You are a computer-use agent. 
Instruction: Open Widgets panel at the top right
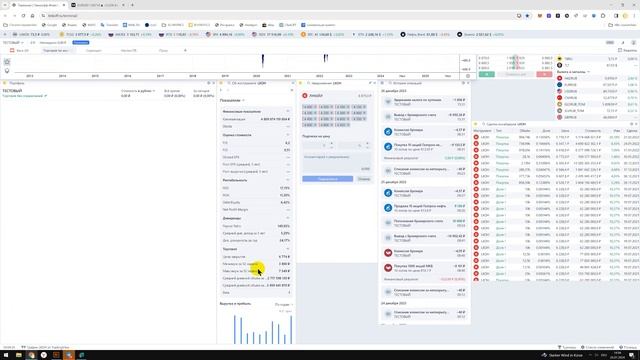click(628, 50)
